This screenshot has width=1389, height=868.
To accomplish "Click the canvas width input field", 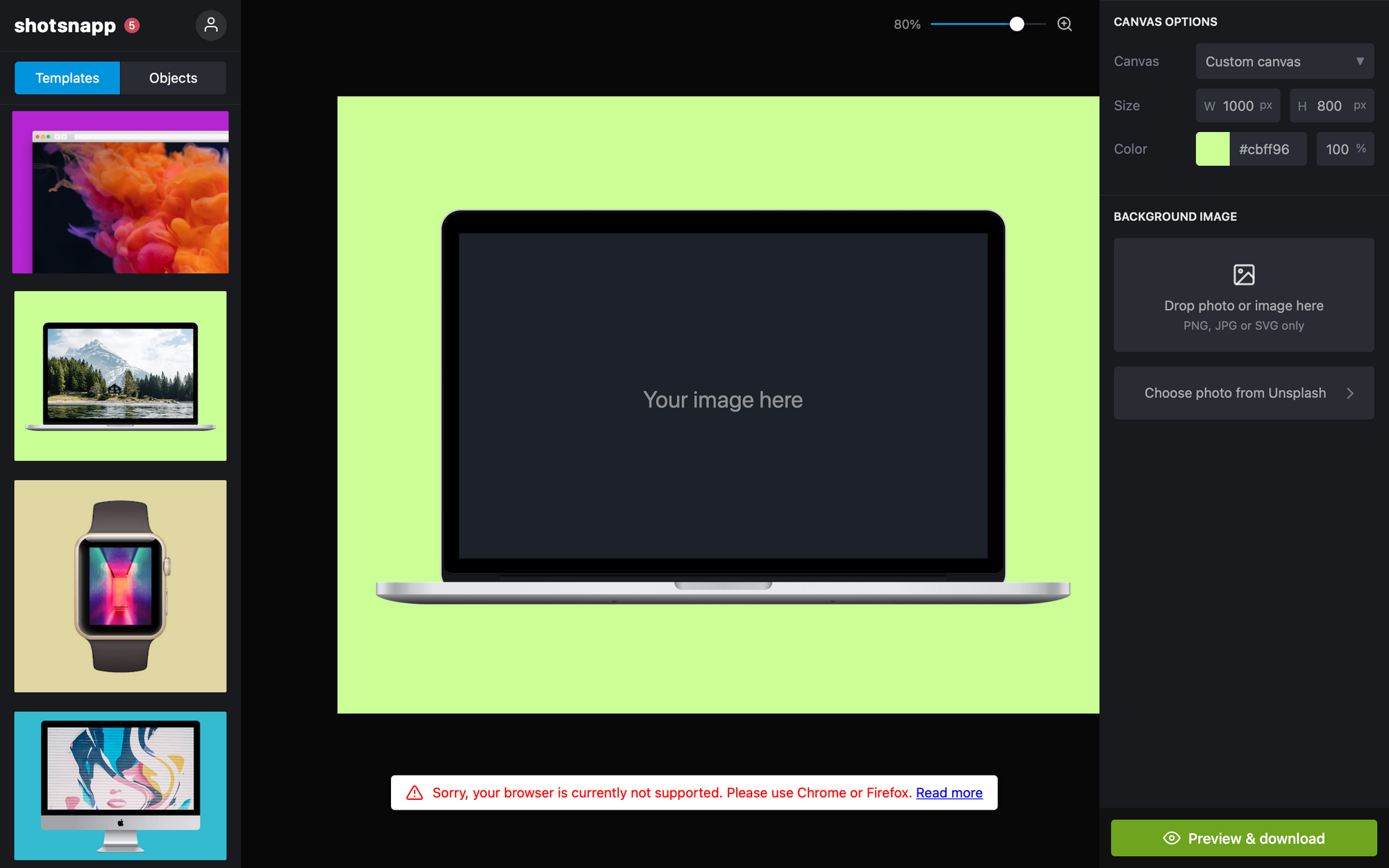I will pos(1238,106).
